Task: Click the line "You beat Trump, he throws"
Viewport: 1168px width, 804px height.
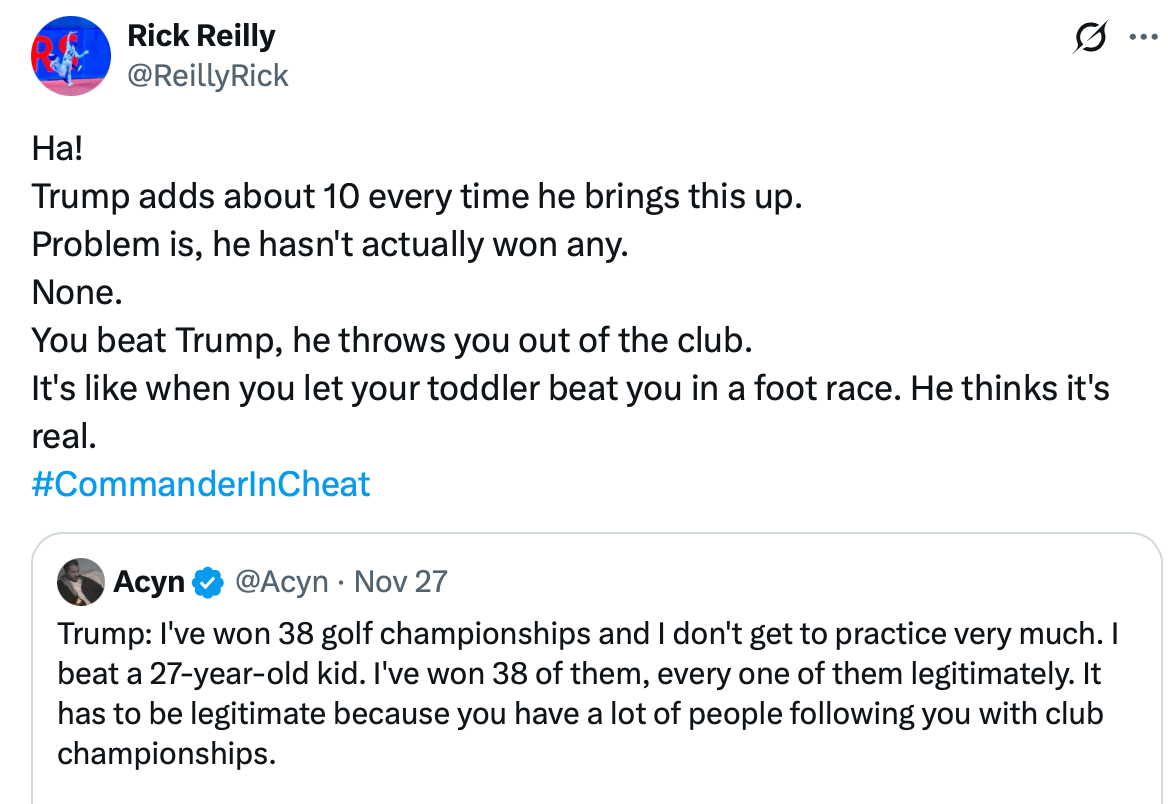Action: point(391,340)
